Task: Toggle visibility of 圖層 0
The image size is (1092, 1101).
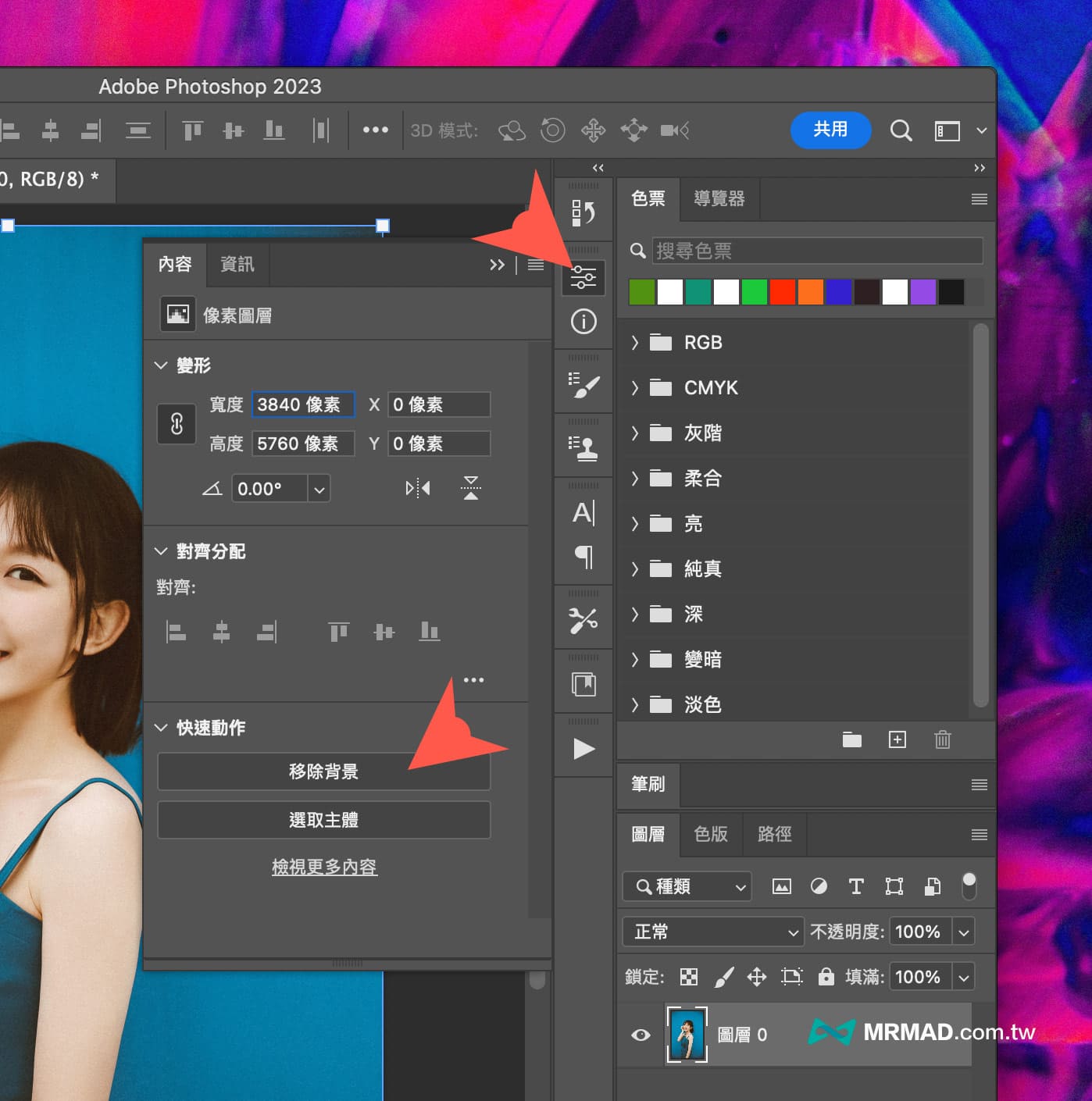Action: pyautogui.click(x=641, y=1035)
